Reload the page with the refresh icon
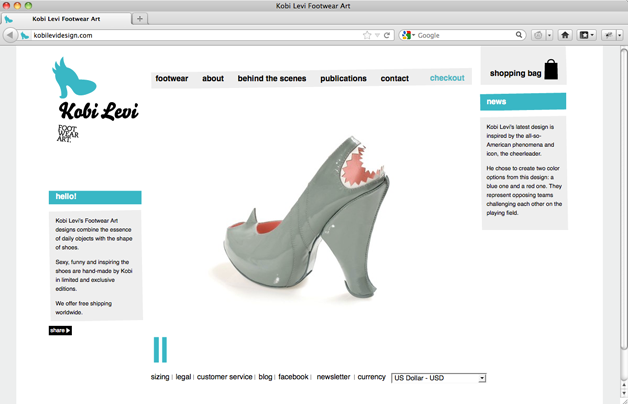Screen dimensions: 628x404 coord(387,35)
